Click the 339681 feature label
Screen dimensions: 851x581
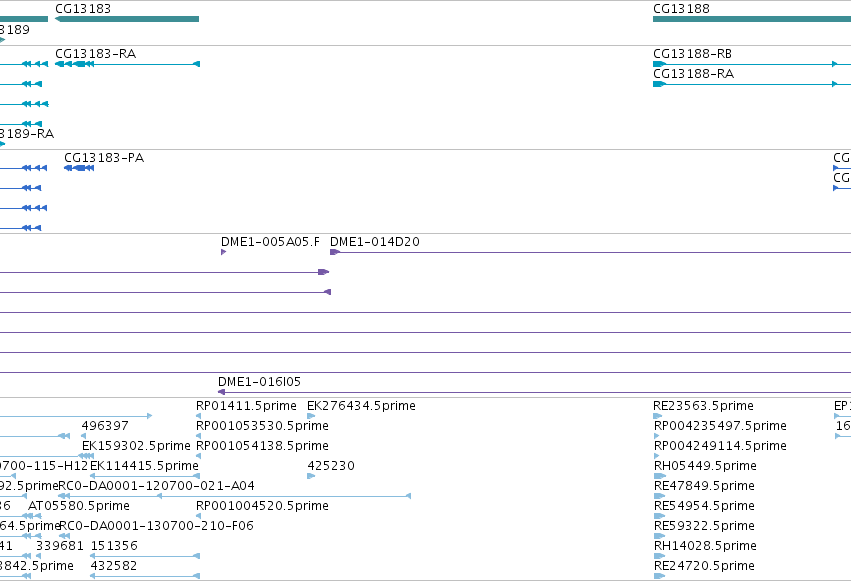click(x=60, y=546)
